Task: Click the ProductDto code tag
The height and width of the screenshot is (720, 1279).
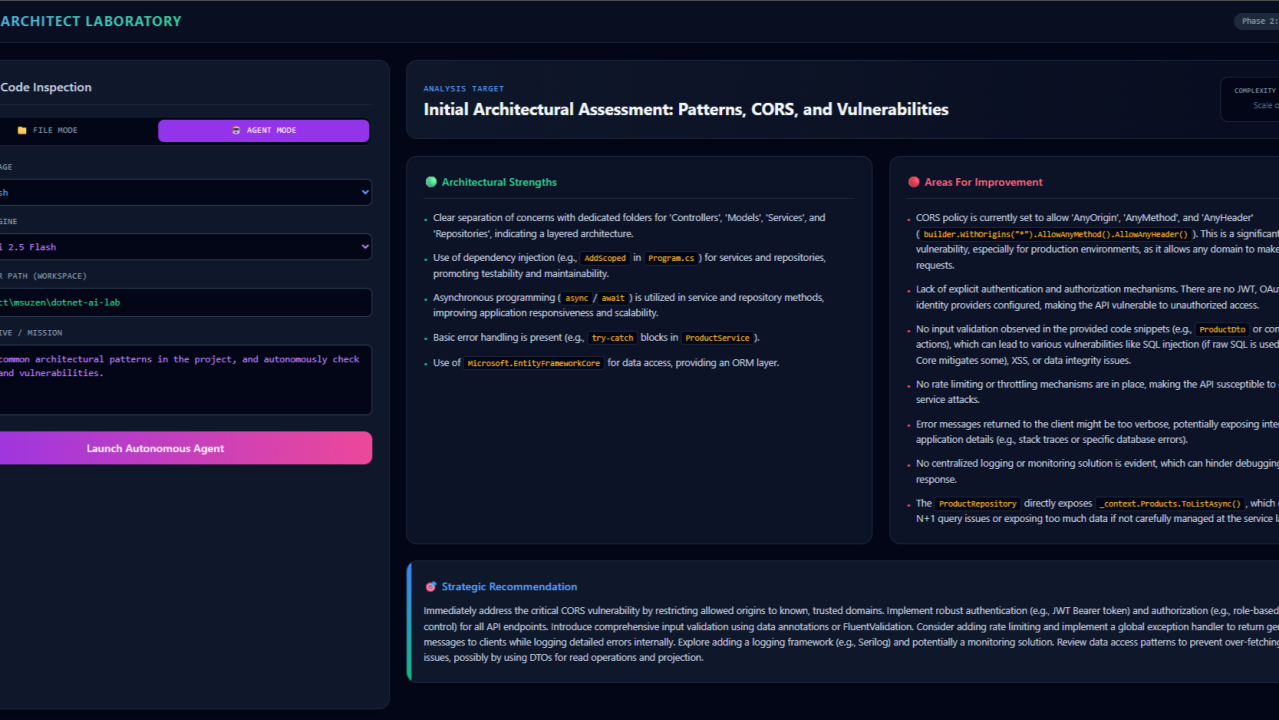Action: click(1222, 329)
